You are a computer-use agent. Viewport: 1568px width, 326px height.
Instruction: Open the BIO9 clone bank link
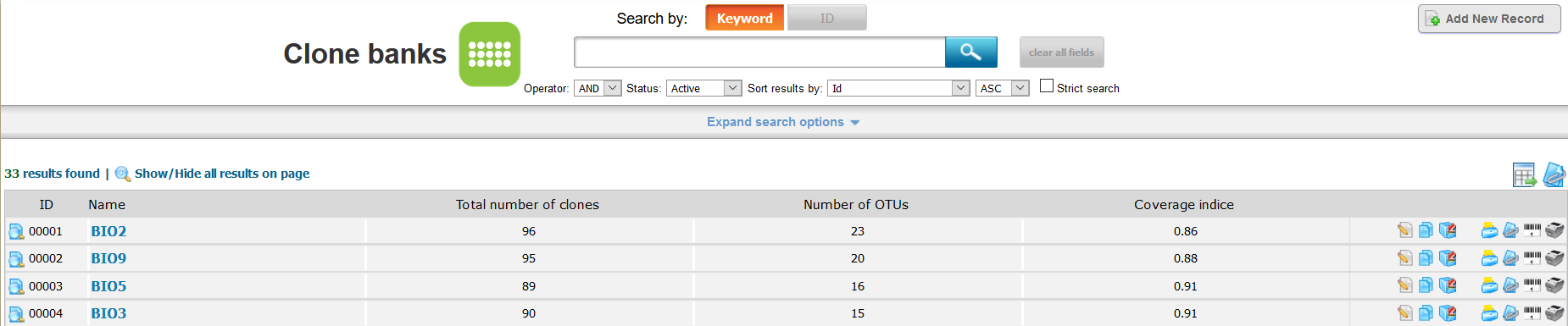tap(108, 258)
